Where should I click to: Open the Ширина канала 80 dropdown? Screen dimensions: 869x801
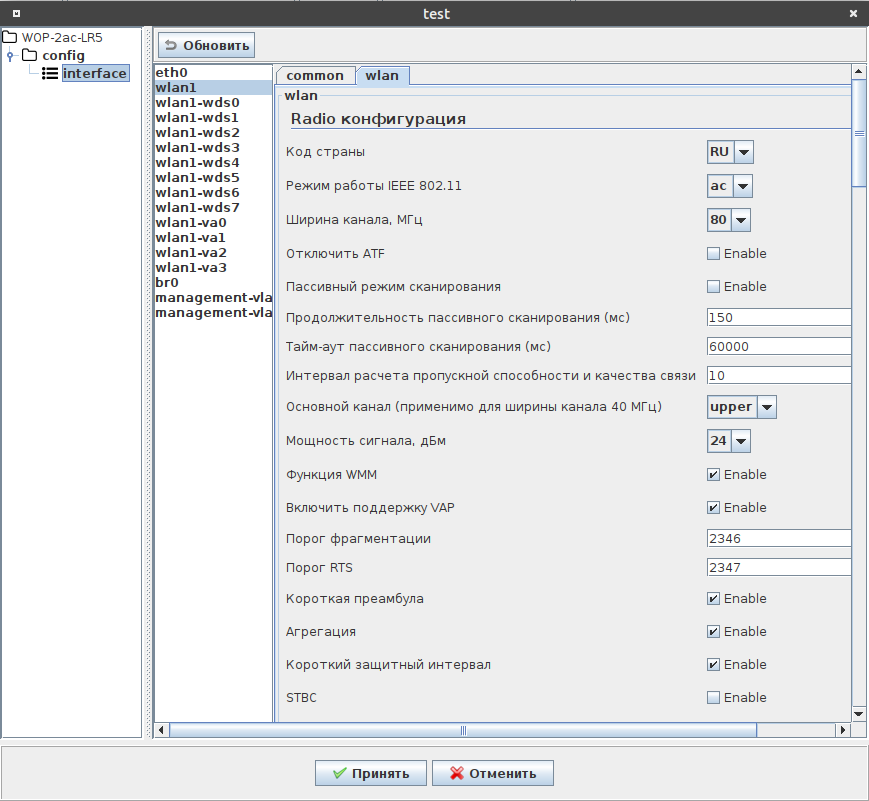click(740, 220)
